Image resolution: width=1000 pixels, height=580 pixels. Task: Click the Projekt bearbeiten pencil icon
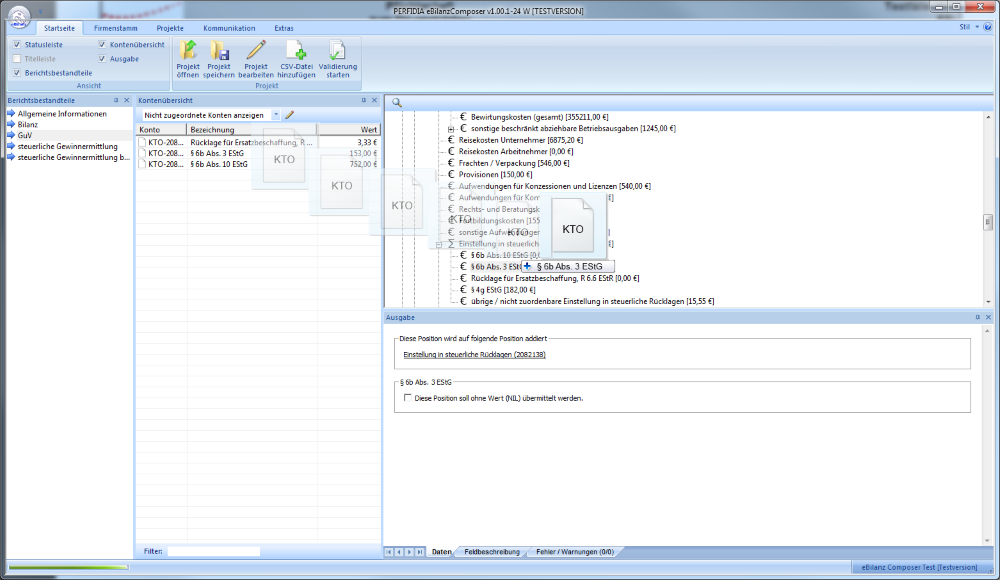tap(256, 50)
